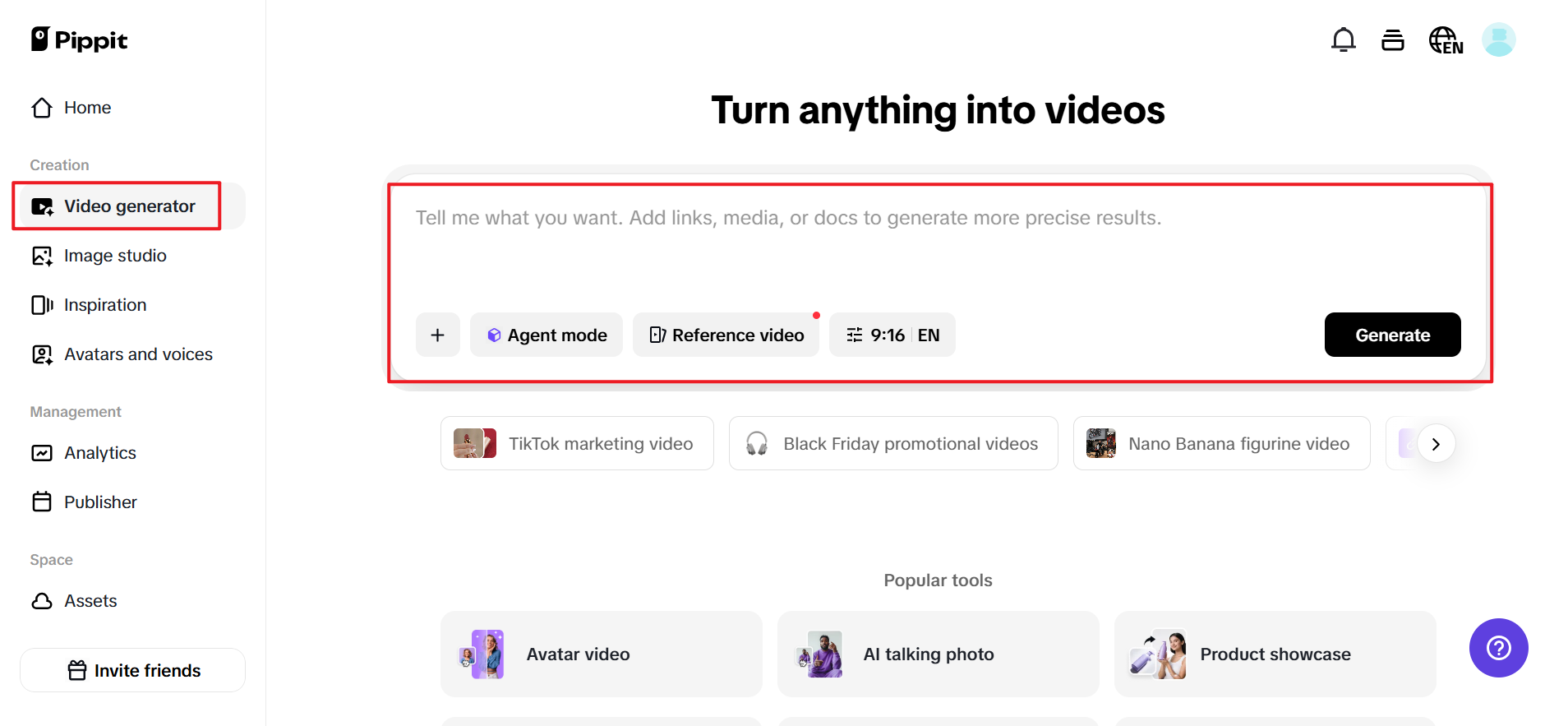Open the credits stack icon
1568x726 pixels.
click(x=1392, y=39)
